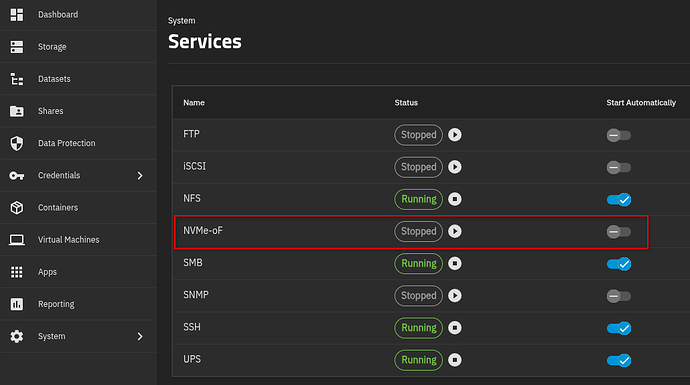The image size is (690, 385).
Task: Open Shares from the sidebar
Action: tap(78, 111)
